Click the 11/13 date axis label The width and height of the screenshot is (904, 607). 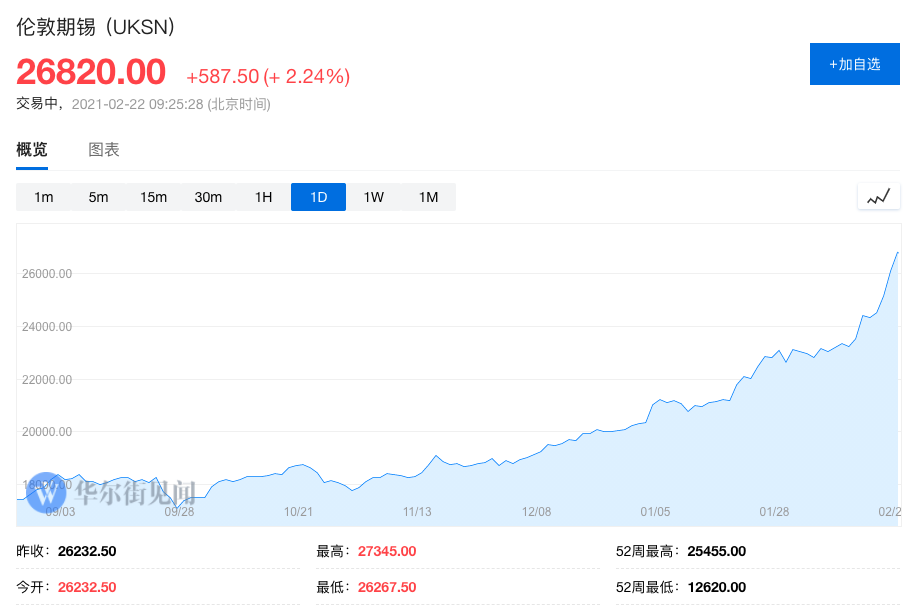tap(417, 512)
